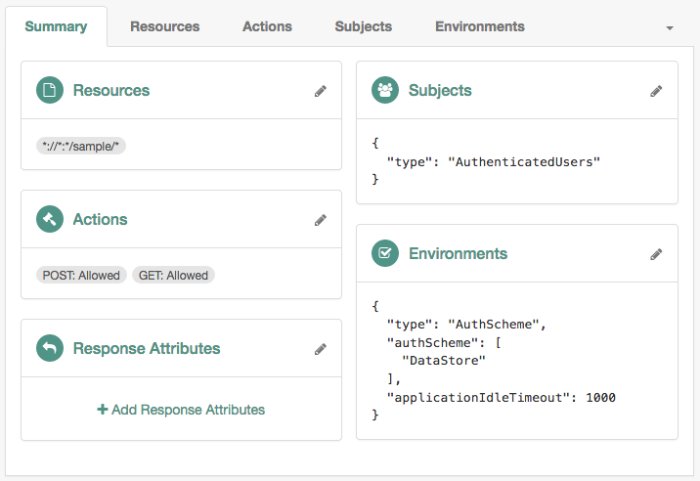This screenshot has height=481, width=700.
Task: Click the GET: Allowed action tag
Action: [173, 275]
